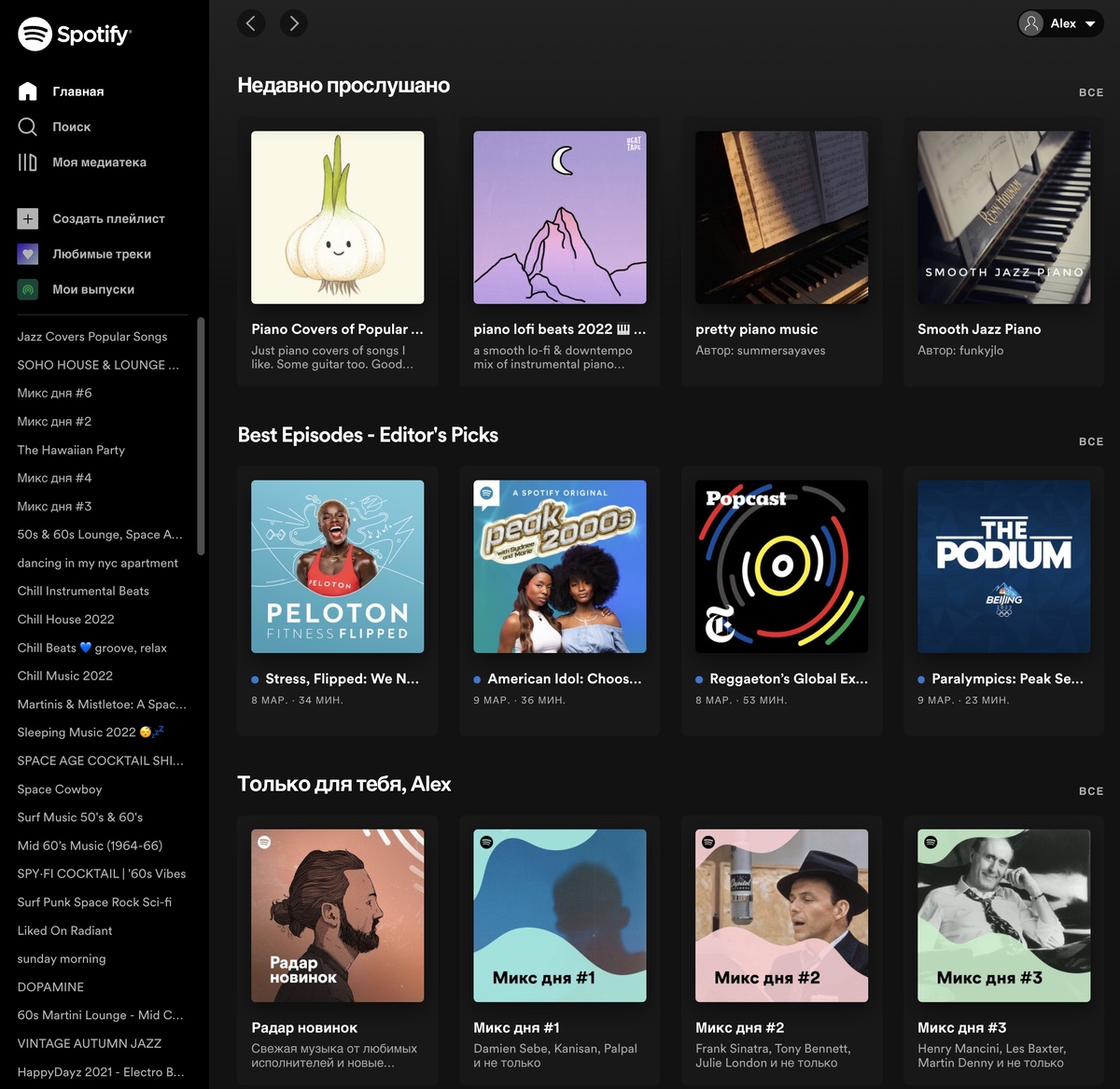Open the Peak 2000s podcast cover
The height and width of the screenshot is (1089, 1120).
[560, 566]
